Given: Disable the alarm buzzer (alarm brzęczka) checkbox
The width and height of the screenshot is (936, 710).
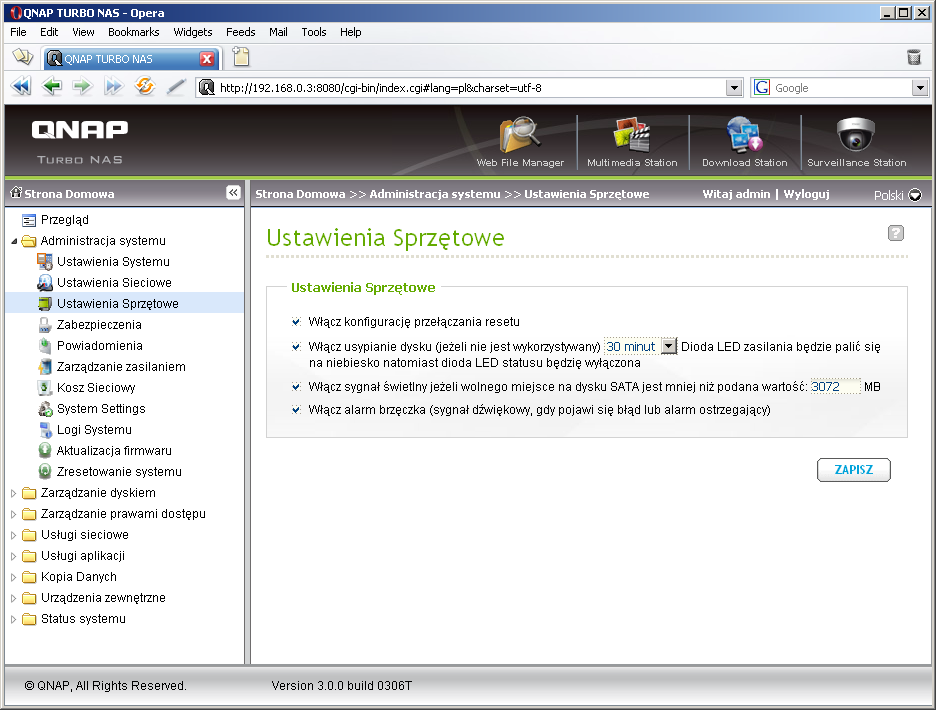Looking at the screenshot, I should (x=296, y=410).
